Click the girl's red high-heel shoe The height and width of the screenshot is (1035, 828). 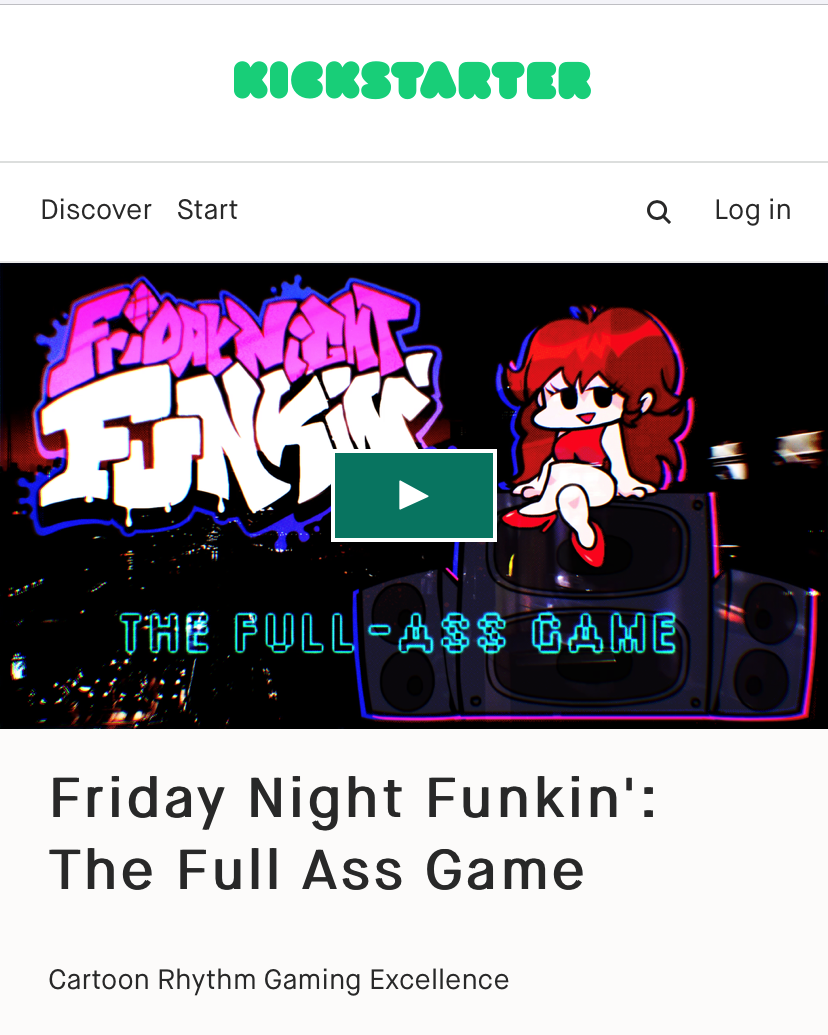(x=588, y=545)
